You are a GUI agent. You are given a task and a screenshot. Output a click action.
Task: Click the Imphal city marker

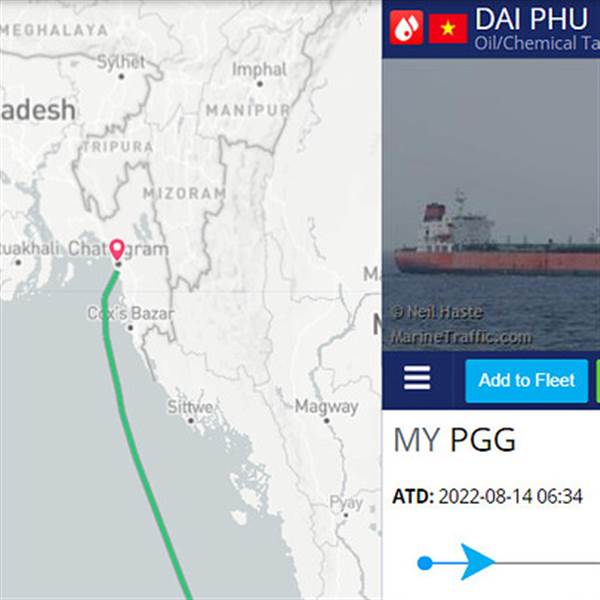pos(259,84)
